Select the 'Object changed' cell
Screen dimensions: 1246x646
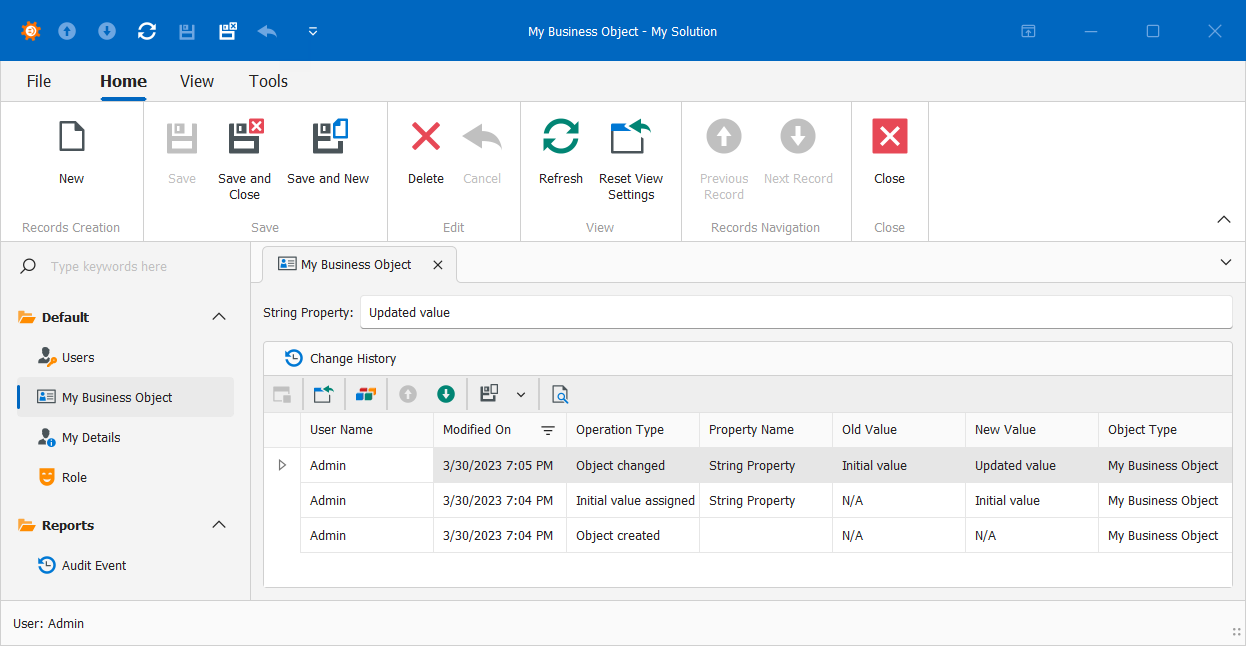coord(633,465)
